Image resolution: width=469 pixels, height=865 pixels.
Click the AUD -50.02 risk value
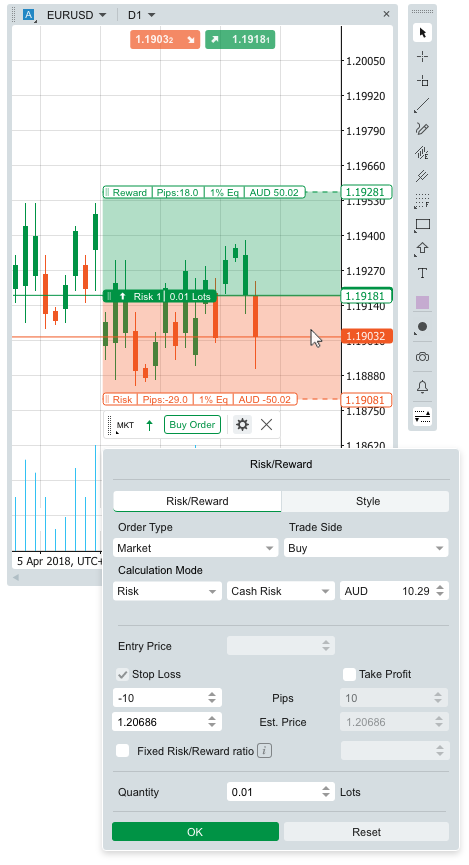click(x=264, y=399)
